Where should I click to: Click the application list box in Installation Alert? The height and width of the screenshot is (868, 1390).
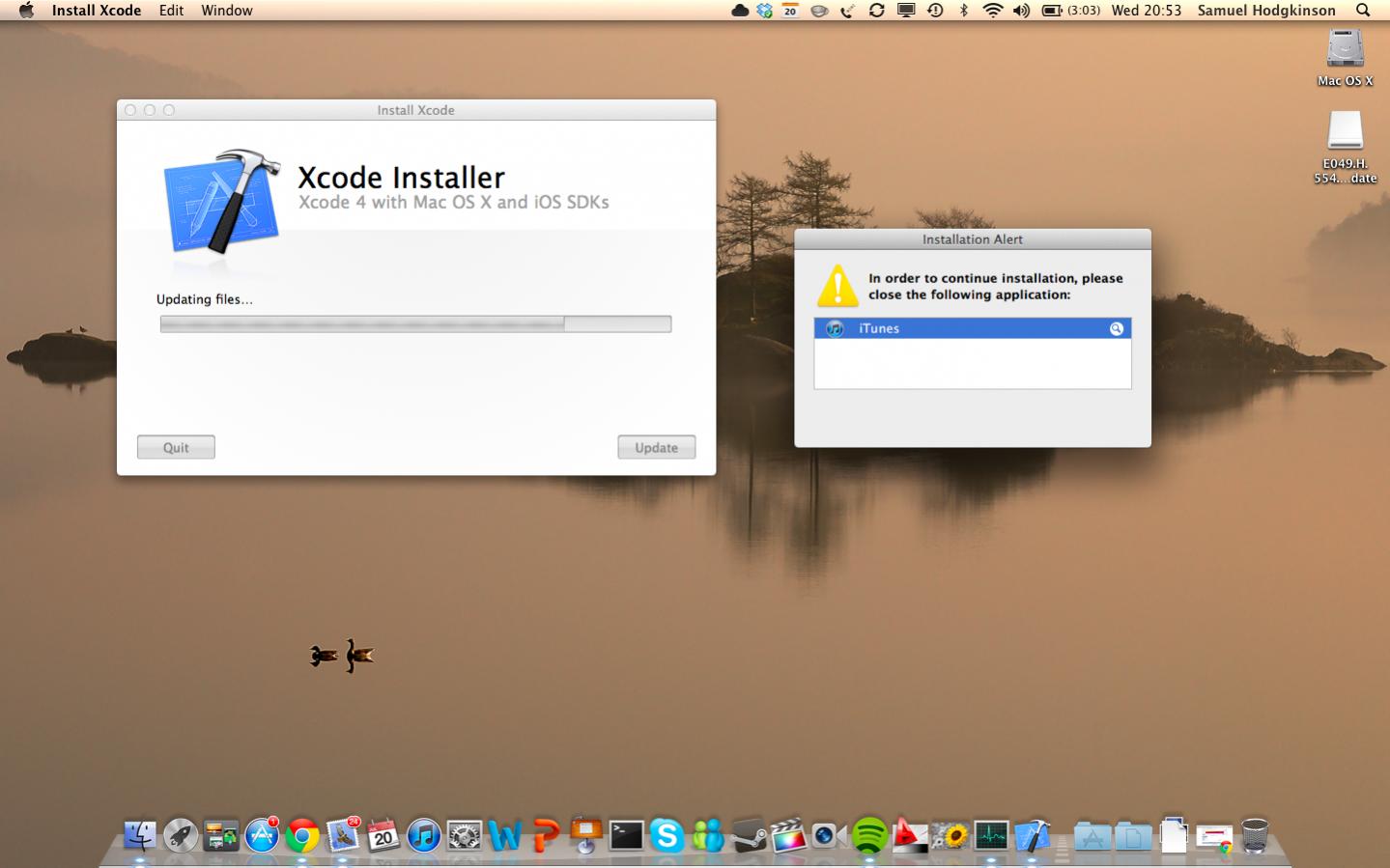pyautogui.click(x=973, y=353)
